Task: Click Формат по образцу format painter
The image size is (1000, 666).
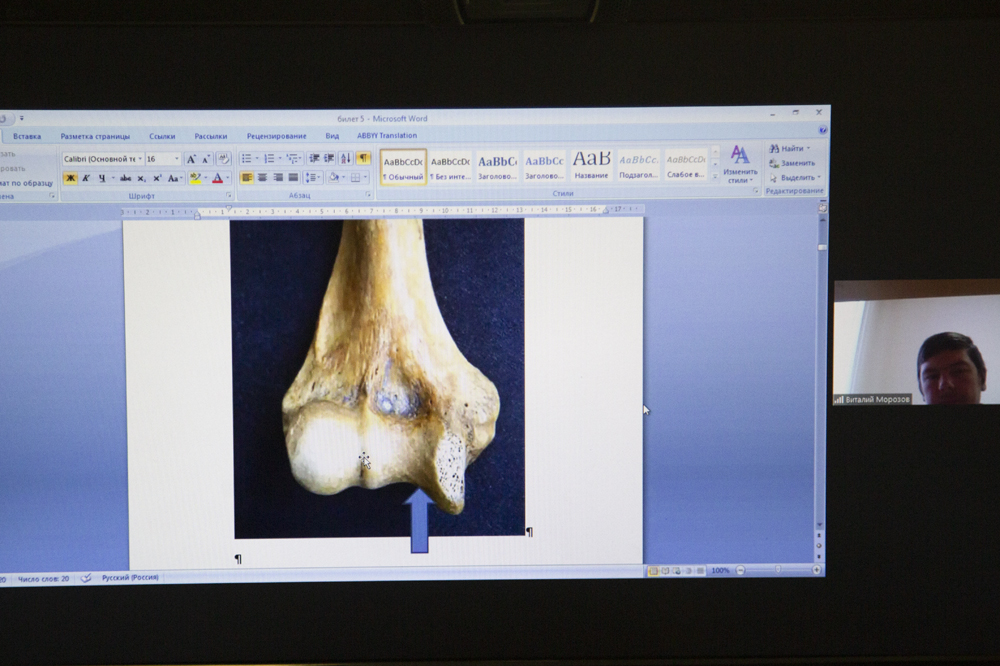Action: point(27,183)
